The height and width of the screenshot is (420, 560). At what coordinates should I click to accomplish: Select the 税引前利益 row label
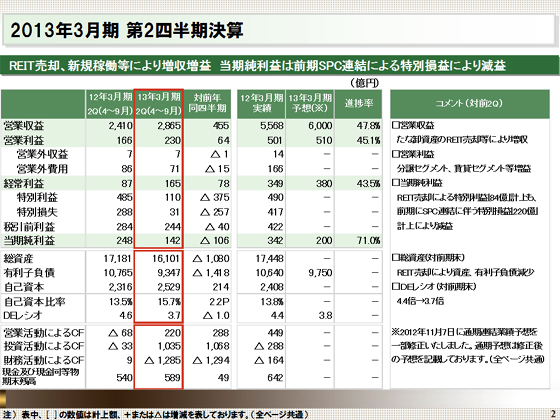point(29,226)
